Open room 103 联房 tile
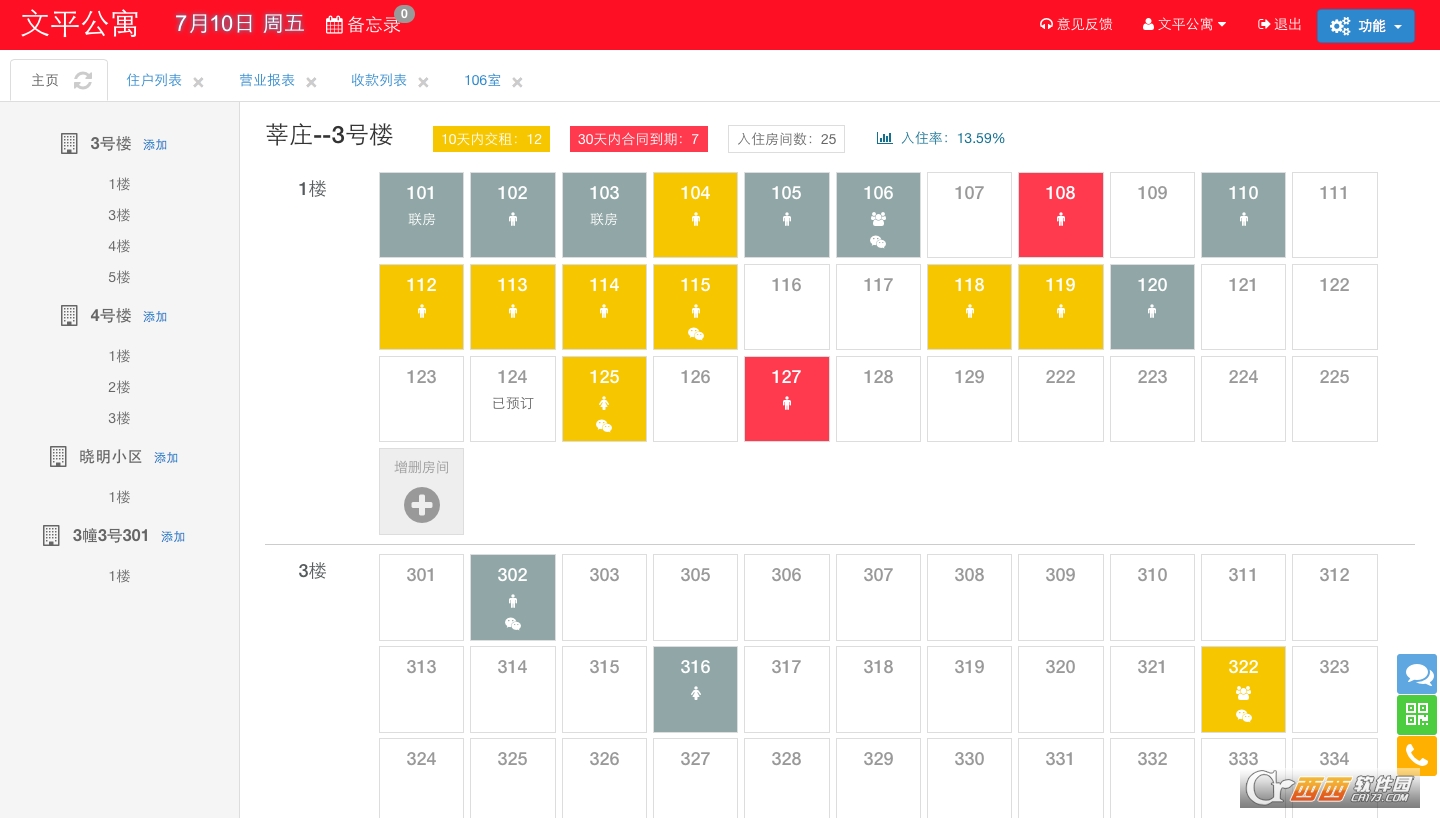Viewport: 1440px width, 818px height. pyautogui.click(x=604, y=215)
